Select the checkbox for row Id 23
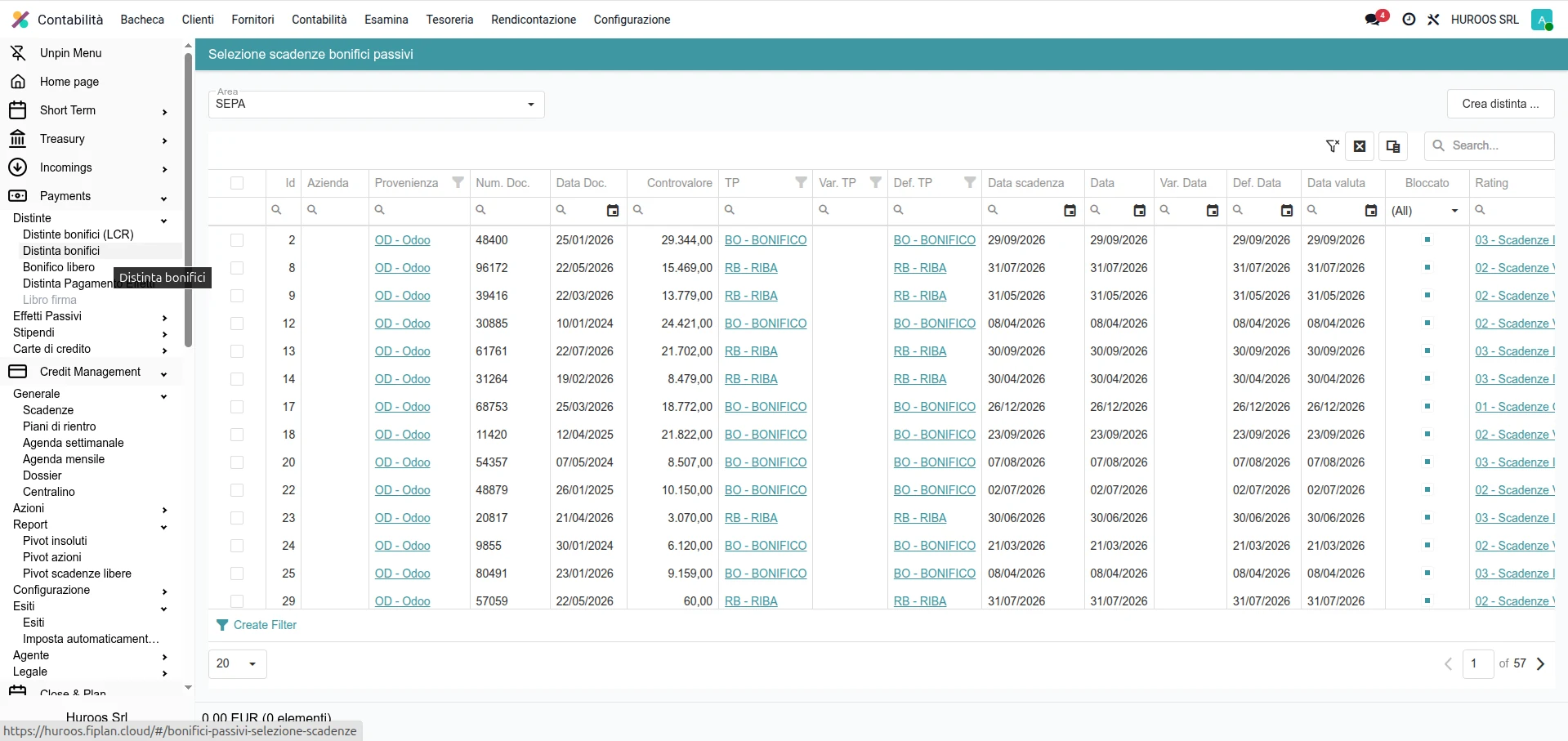 coord(237,518)
